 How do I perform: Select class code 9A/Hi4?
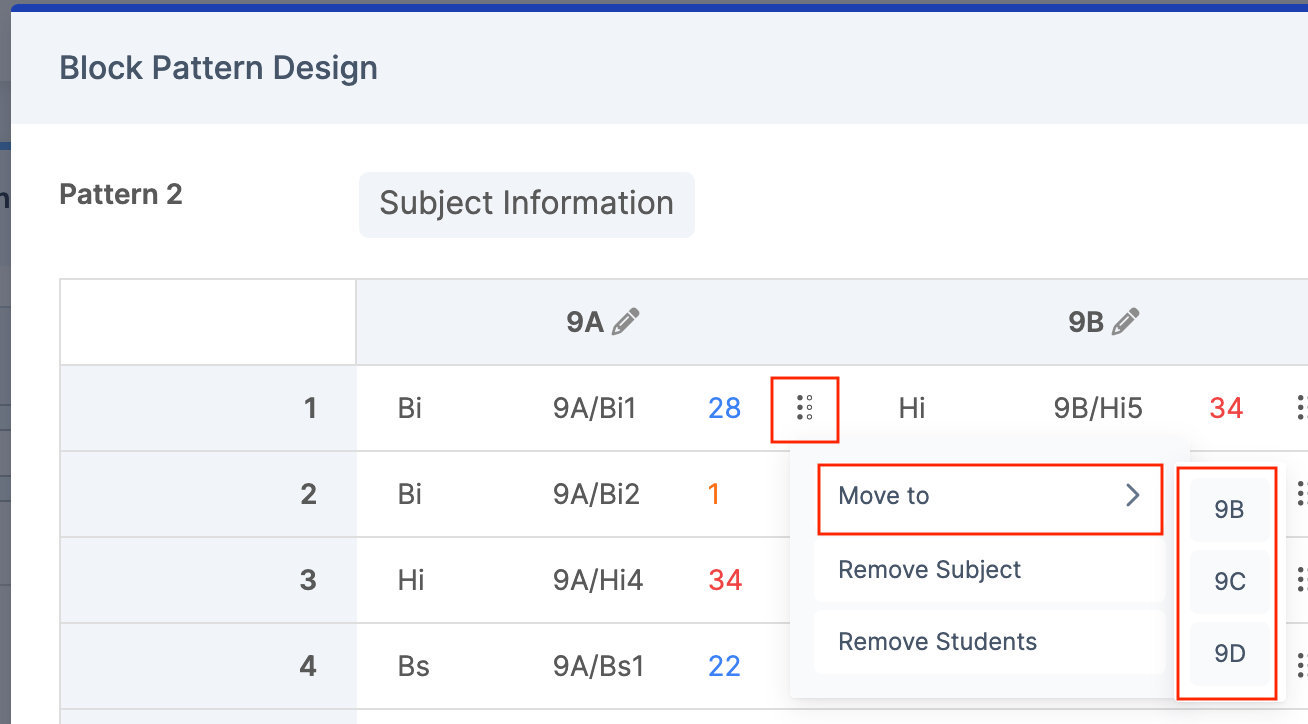pos(597,580)
